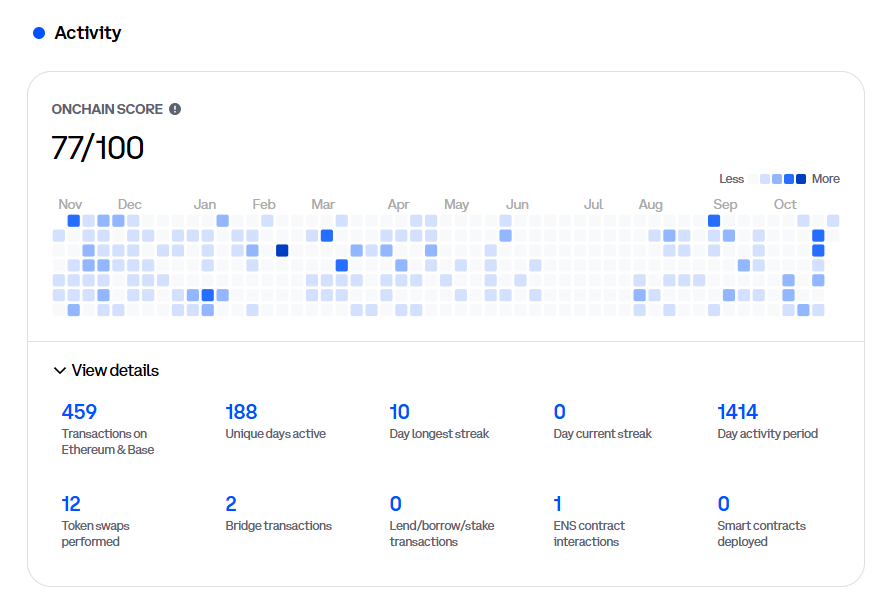Viewport: 888px width, 608px height.
Task: Select the 2 bridge transactions number
Action: coord(231,503)
